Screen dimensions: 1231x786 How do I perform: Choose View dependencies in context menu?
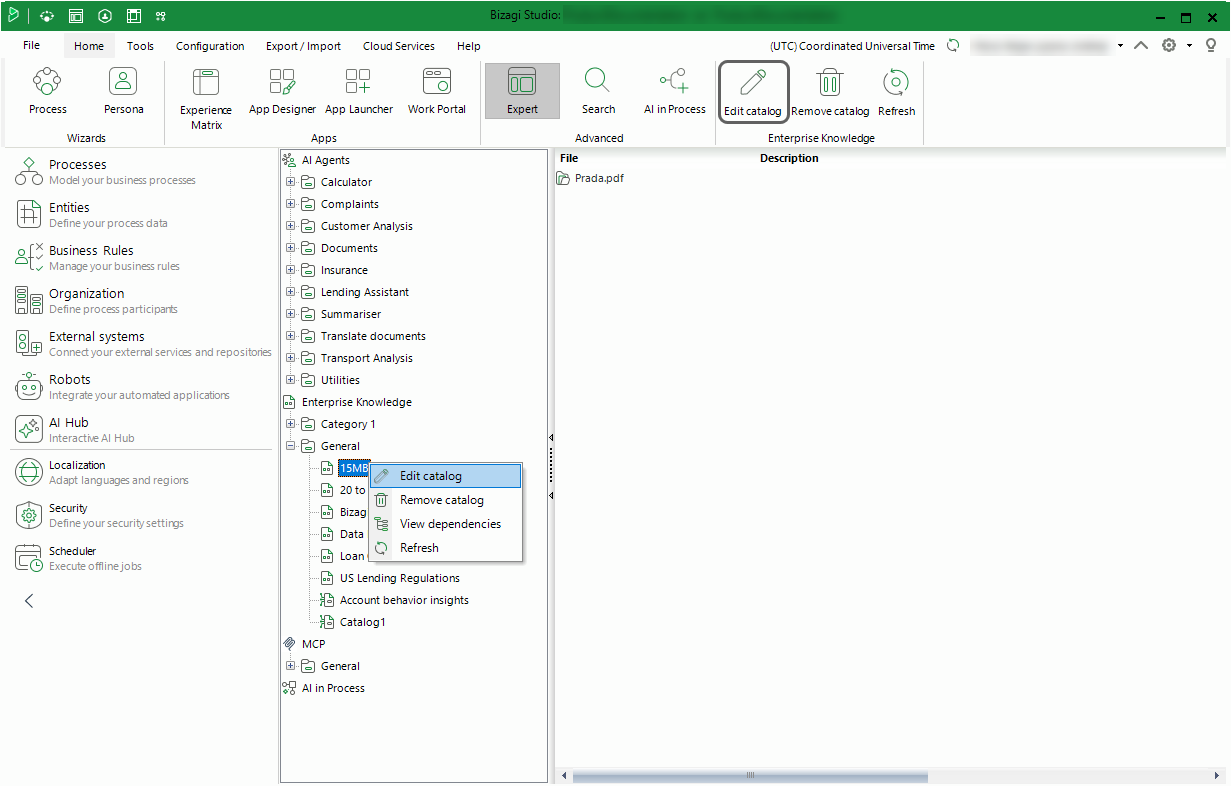click(446, 524)
